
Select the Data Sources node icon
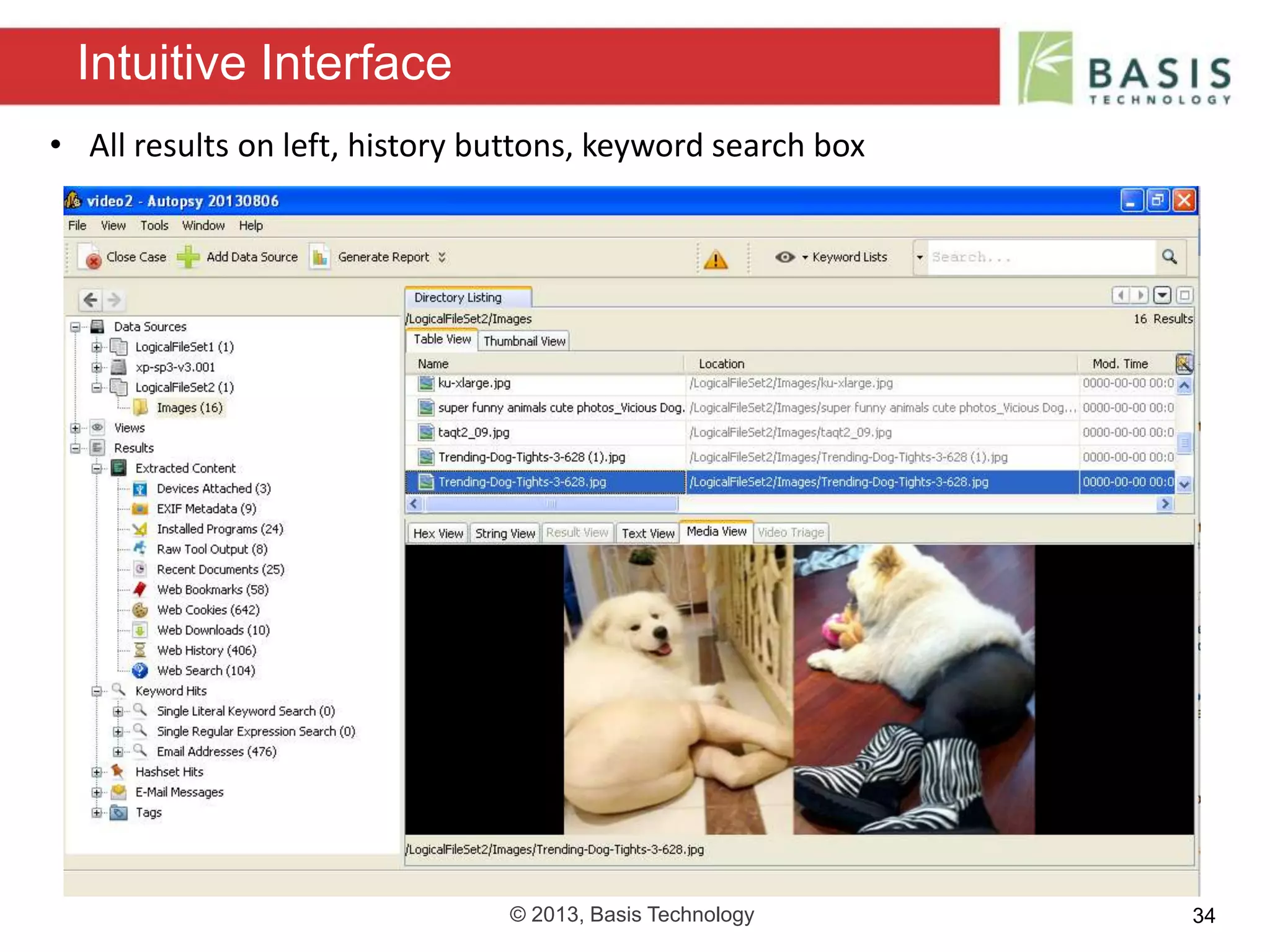97,327
